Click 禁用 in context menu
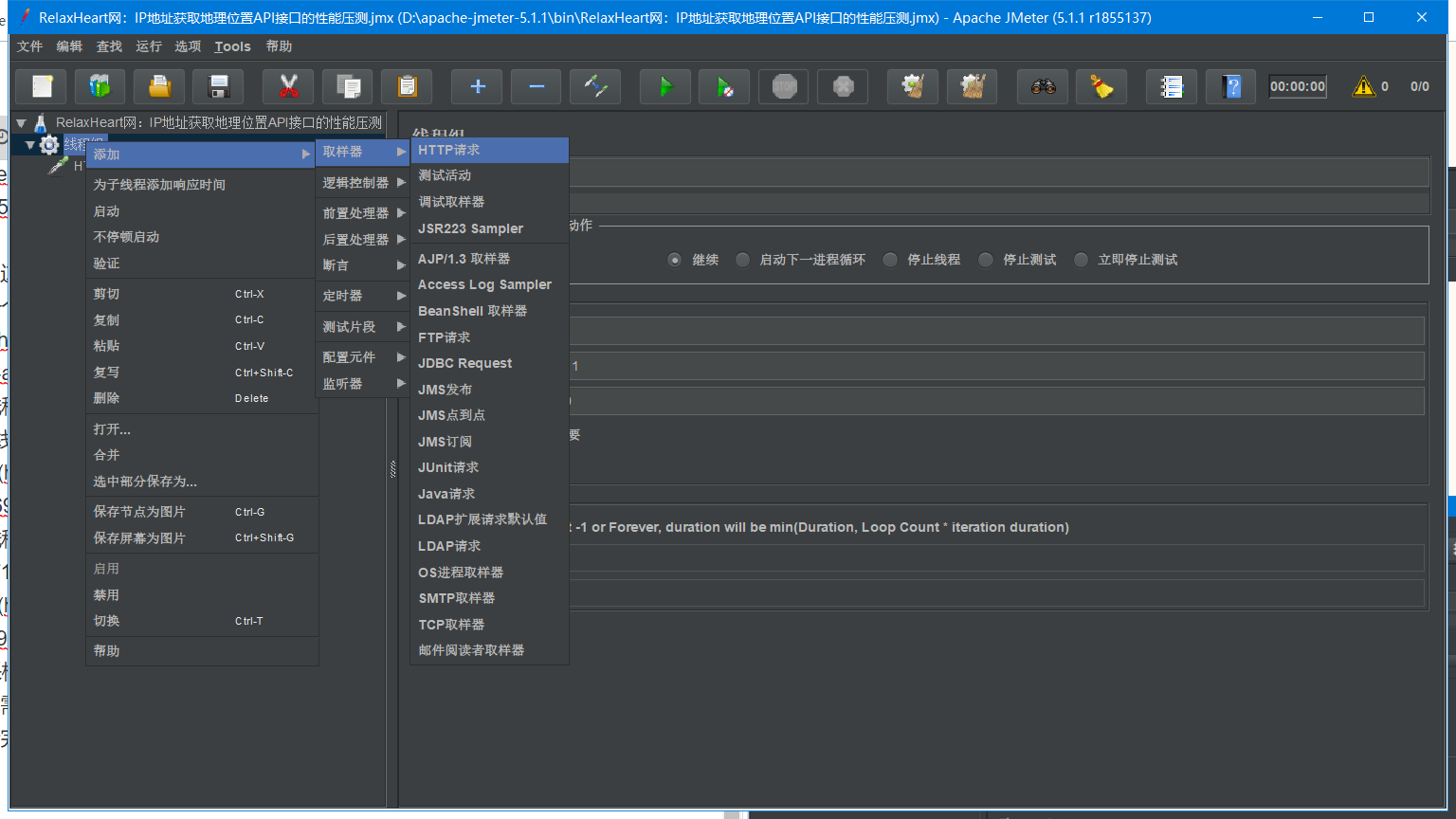 [202, 595]
